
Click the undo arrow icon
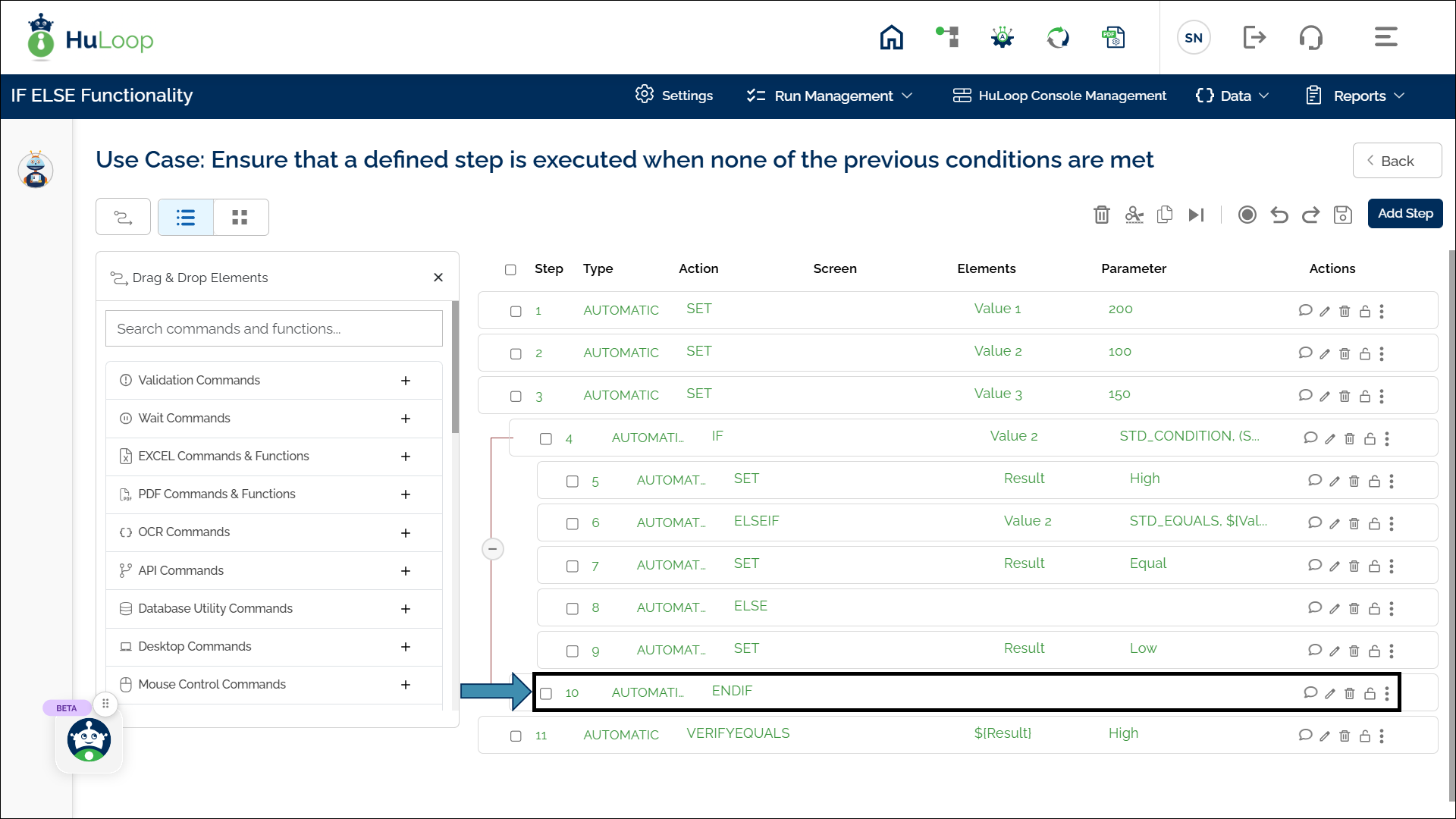click(1279, 215)
